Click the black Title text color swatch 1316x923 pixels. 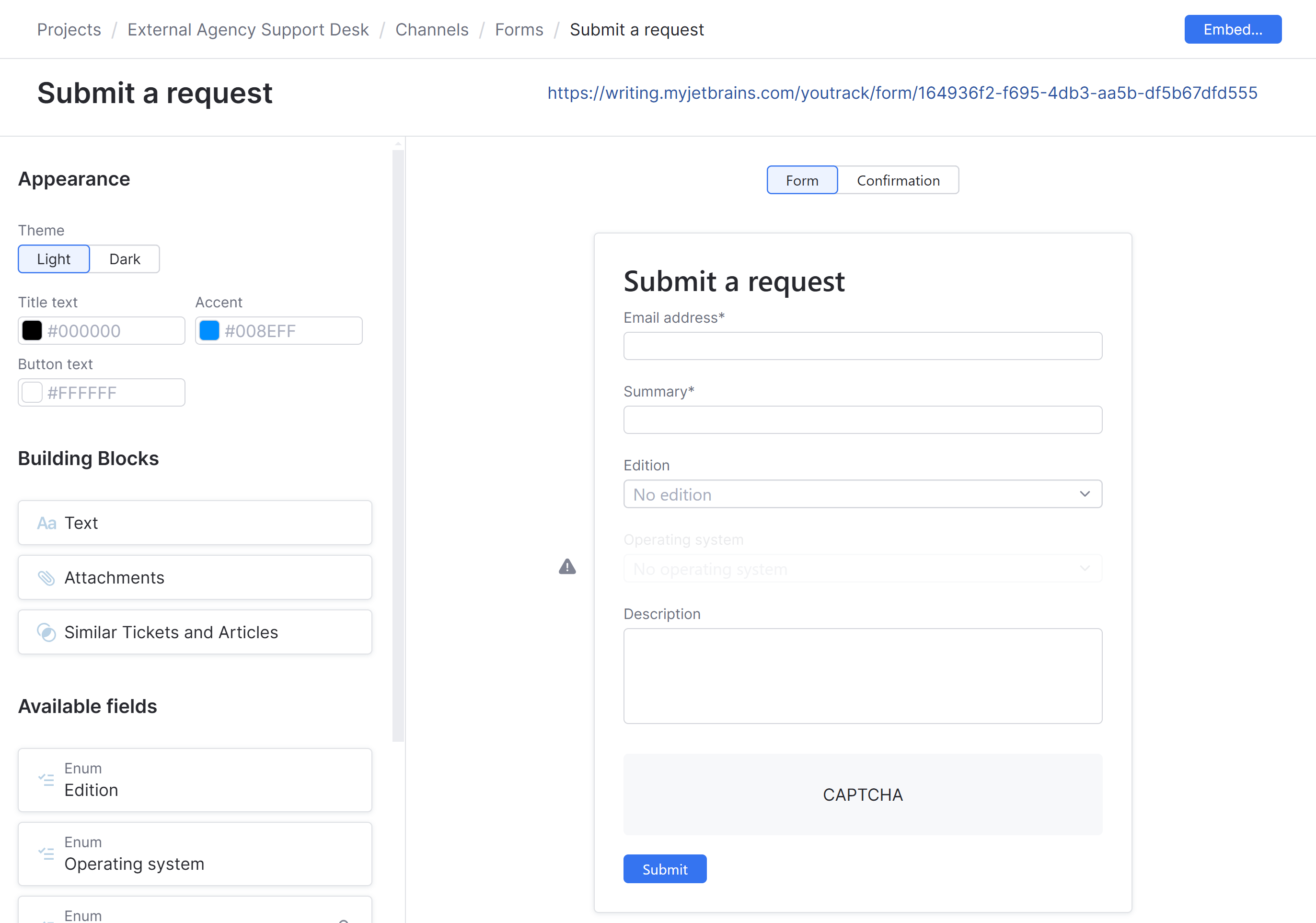tap(32, 330)
